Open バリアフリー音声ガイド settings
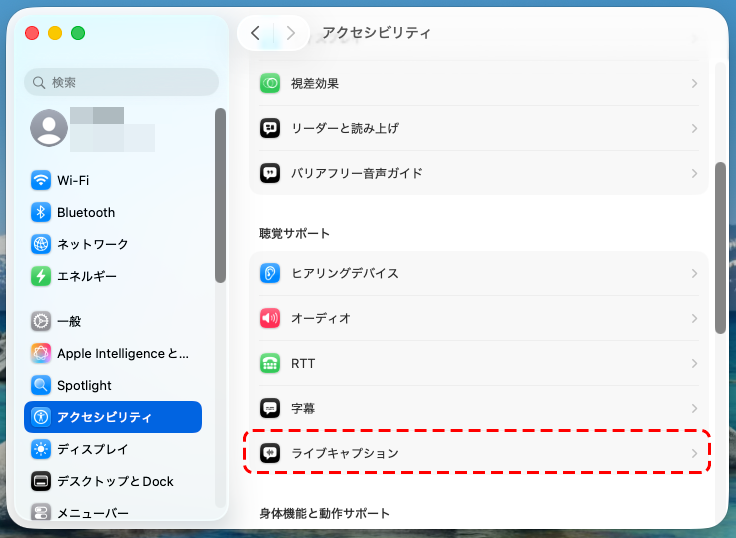Viewport: 736px width, 538px height. coord(478,173)
